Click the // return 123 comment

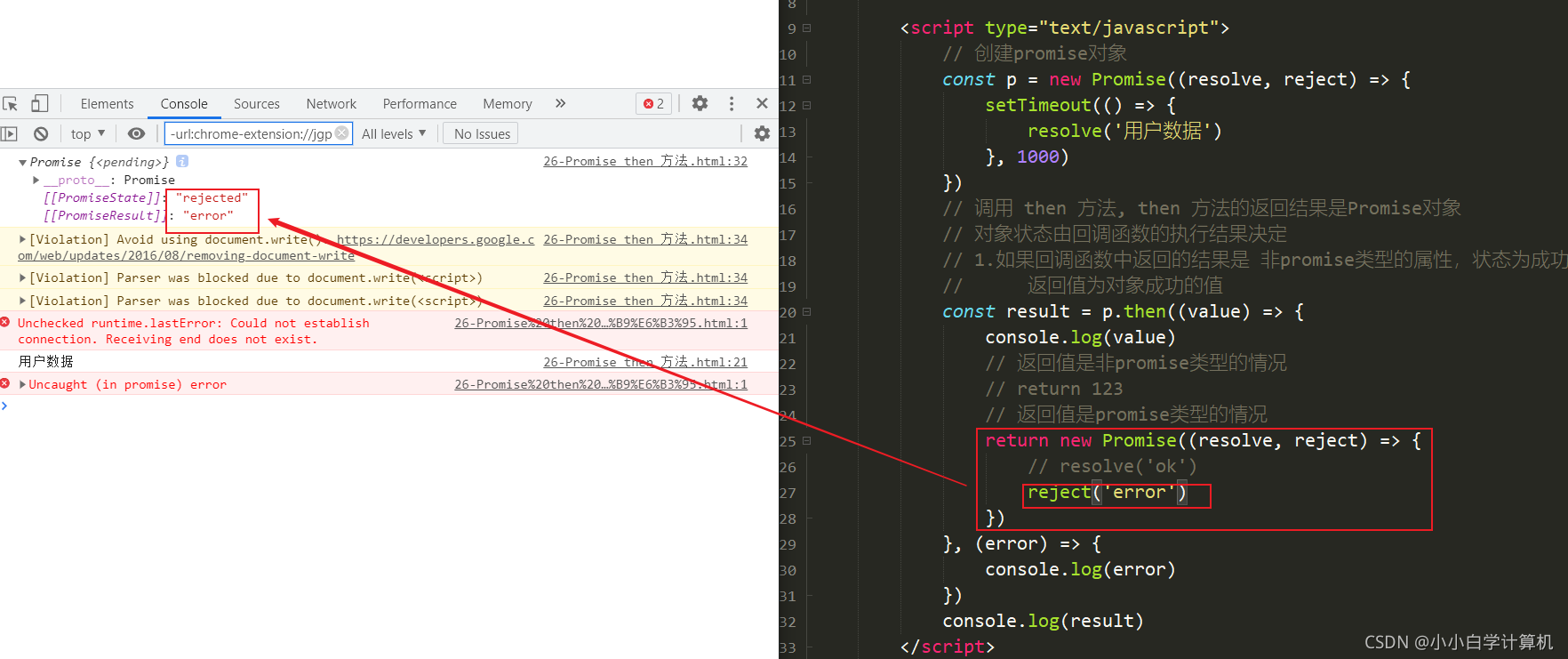point(1053,389)
